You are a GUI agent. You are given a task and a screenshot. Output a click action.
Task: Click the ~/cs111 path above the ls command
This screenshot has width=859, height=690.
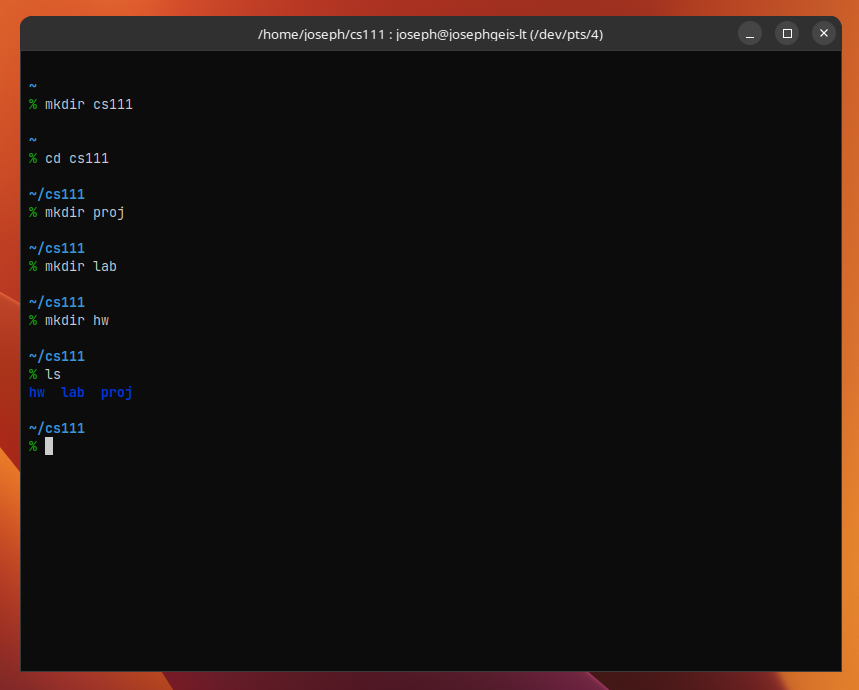pyautogui.click(x=57, y=356)
